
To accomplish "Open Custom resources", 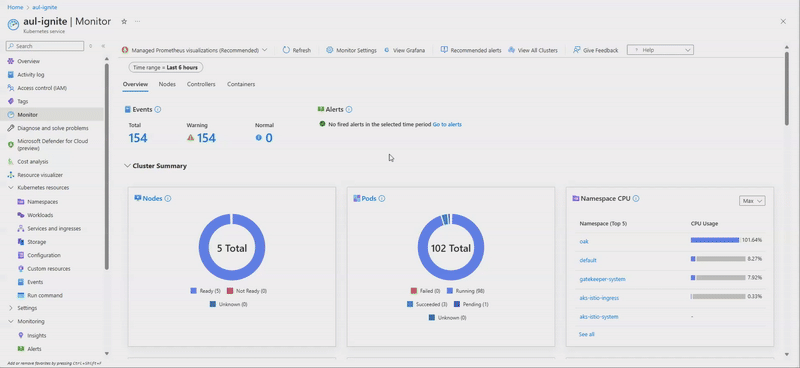I will click(x=48, y=268).
